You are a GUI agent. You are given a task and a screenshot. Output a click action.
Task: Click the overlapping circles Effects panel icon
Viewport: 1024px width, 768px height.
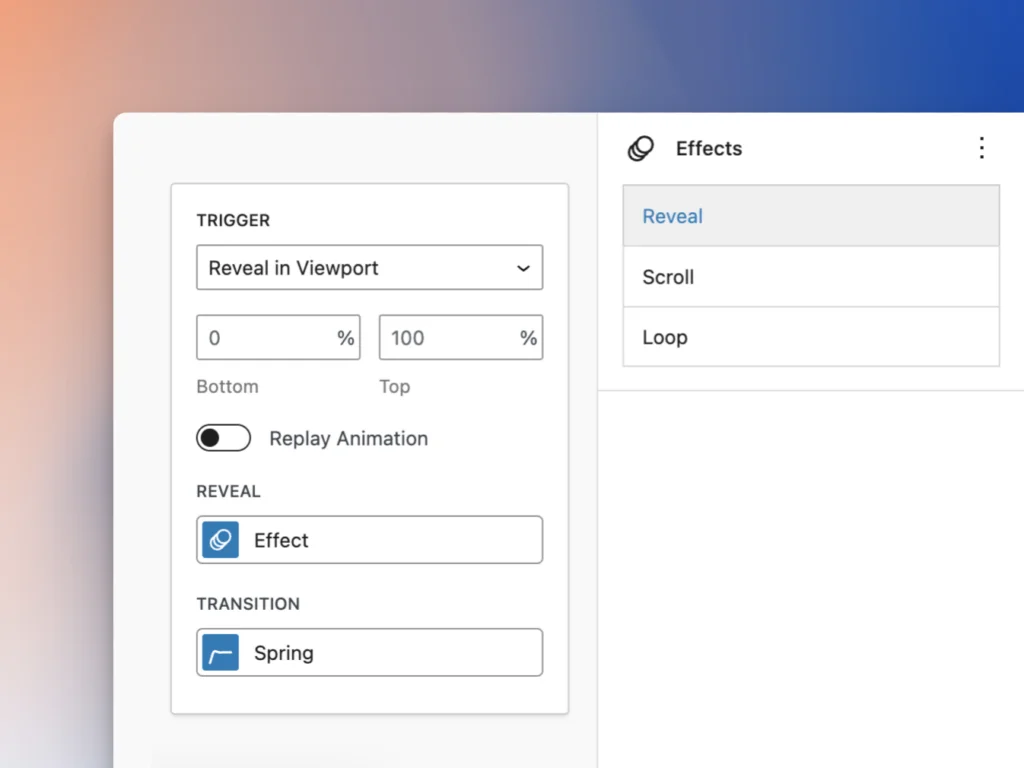click(640, 149)
